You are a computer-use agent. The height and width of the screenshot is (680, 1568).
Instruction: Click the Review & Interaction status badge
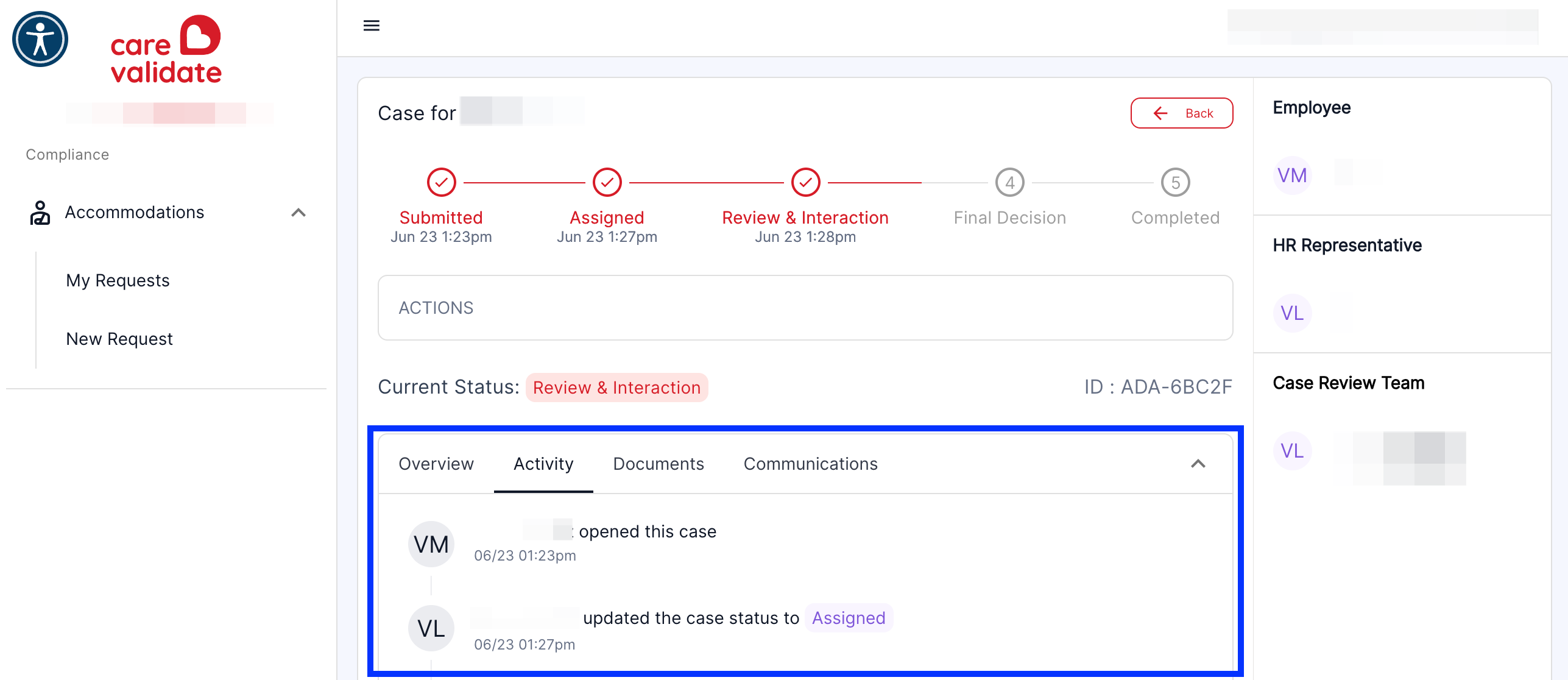(x=617, y=388)
